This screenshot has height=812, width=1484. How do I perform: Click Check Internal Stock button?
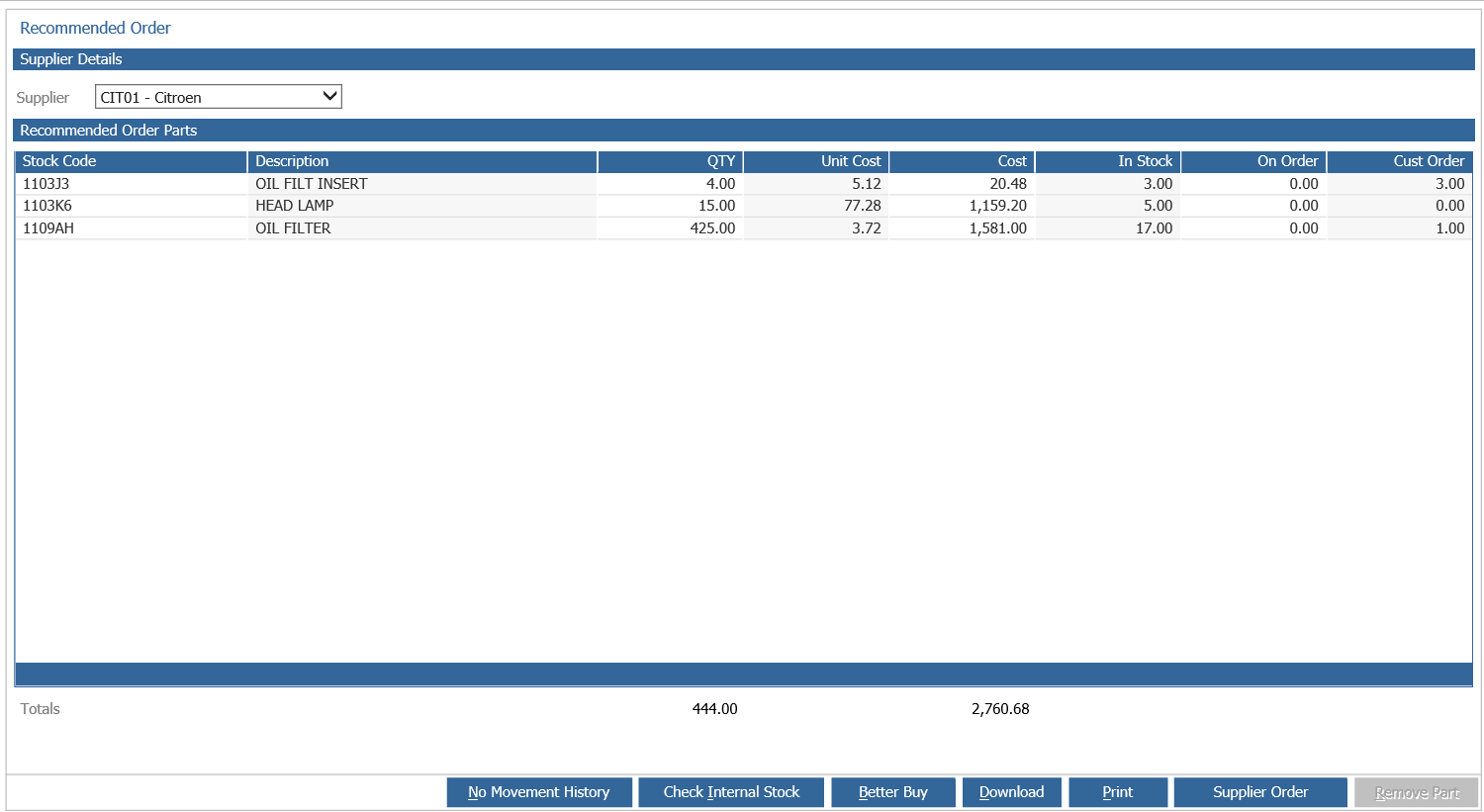pyautogui.click(x=731, y=792)
